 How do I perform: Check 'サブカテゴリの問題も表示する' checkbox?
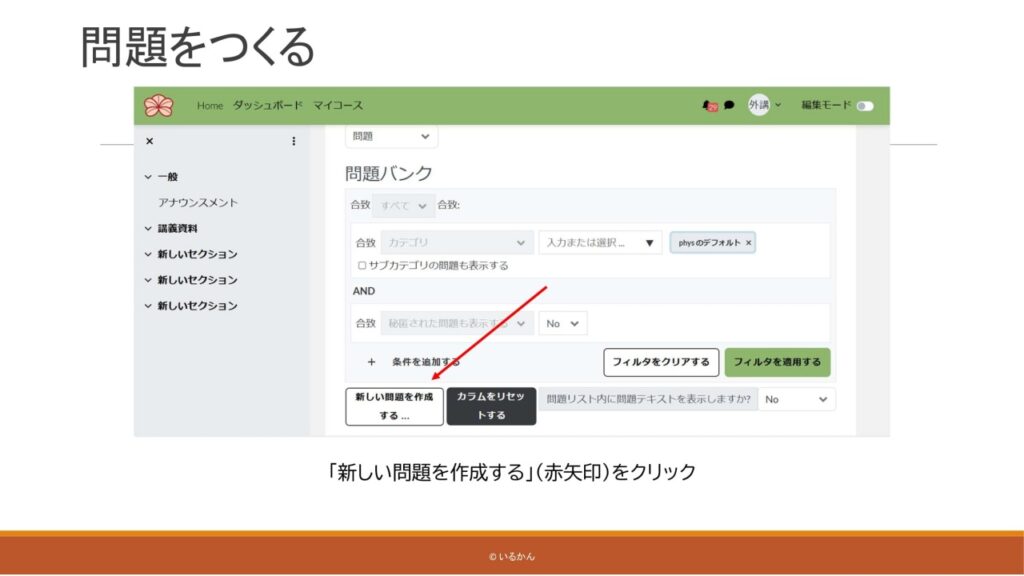click(x=362, y=266)
